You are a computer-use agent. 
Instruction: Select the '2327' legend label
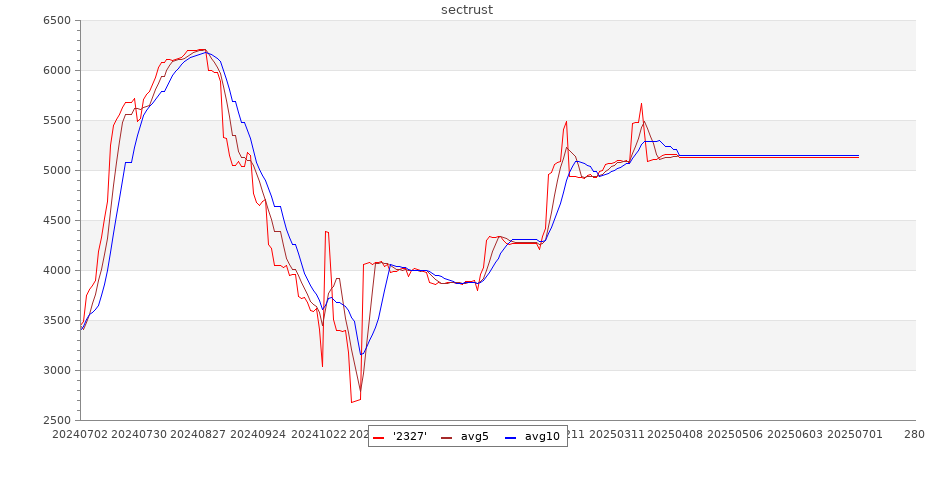[410, 436]
